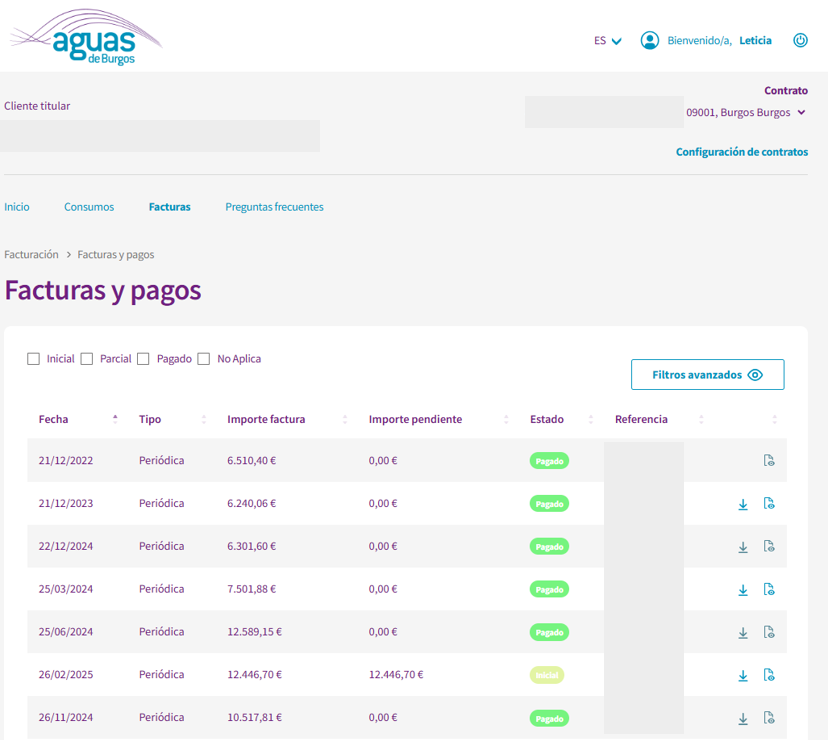Image resolution: width=828 pixels, height=740 pixels.
Task: Go to Preguntas frecuentes
Action: 274,207
